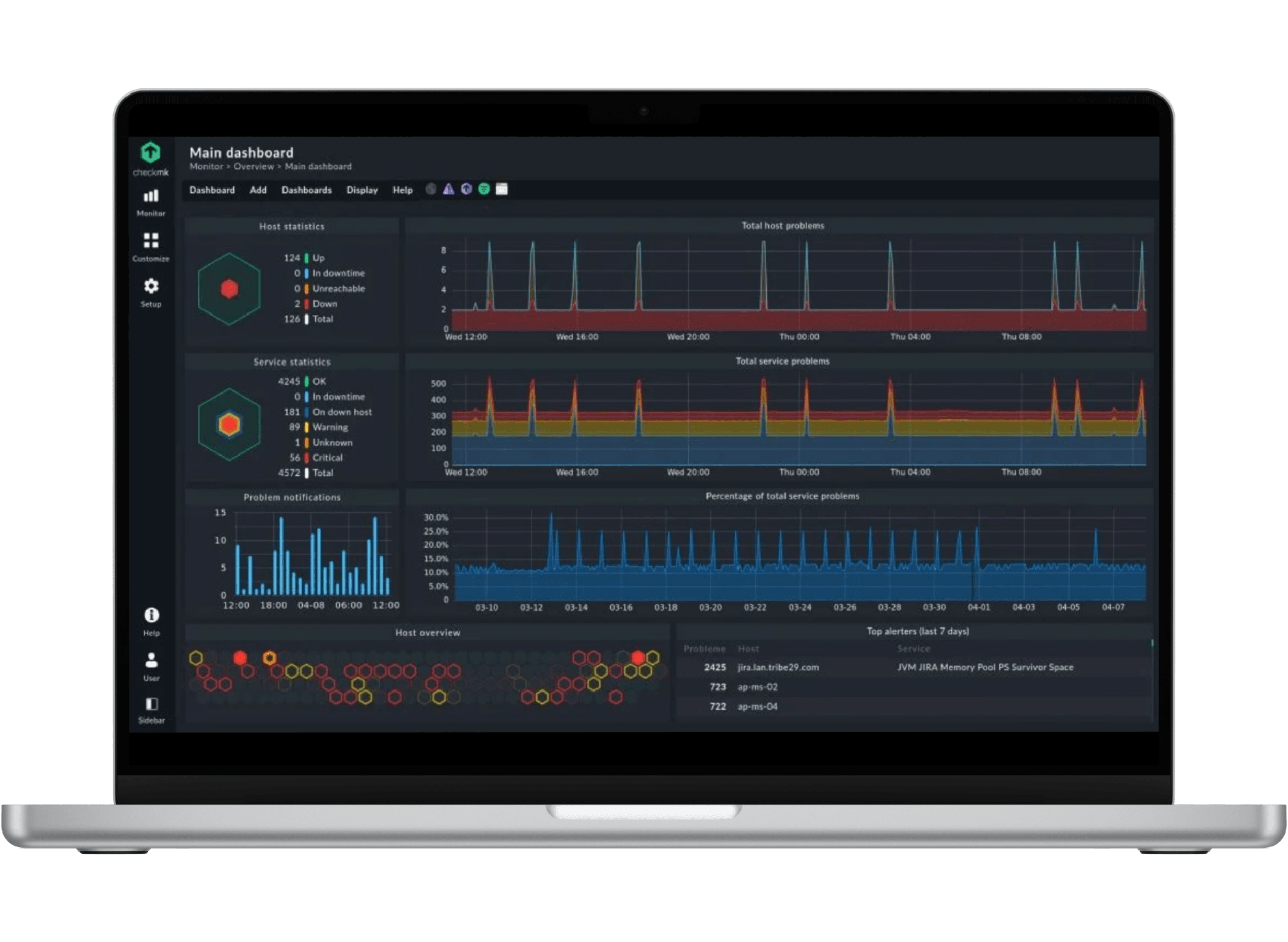Toggle the Sidebar icon

151,710
